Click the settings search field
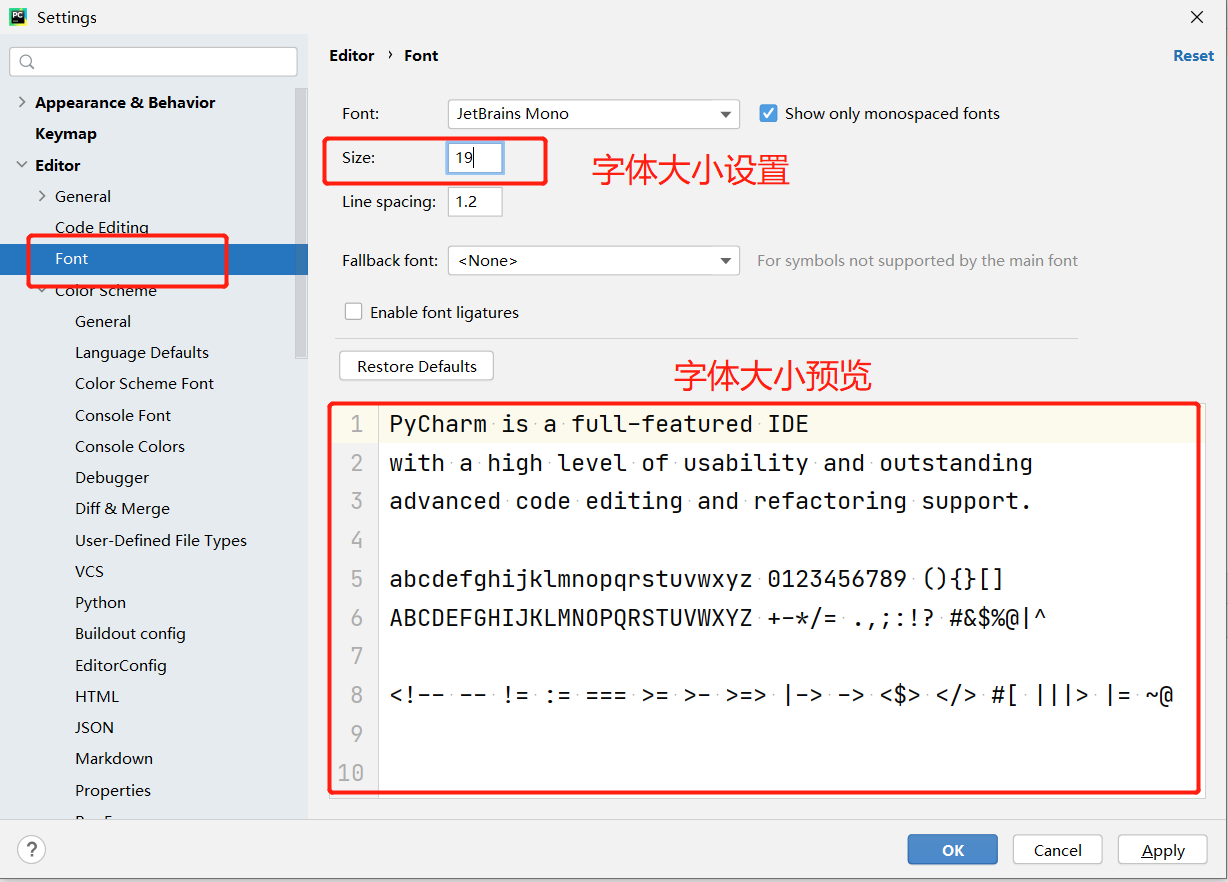This screenshot has height=882, width=1228. (x=154, y=62)
